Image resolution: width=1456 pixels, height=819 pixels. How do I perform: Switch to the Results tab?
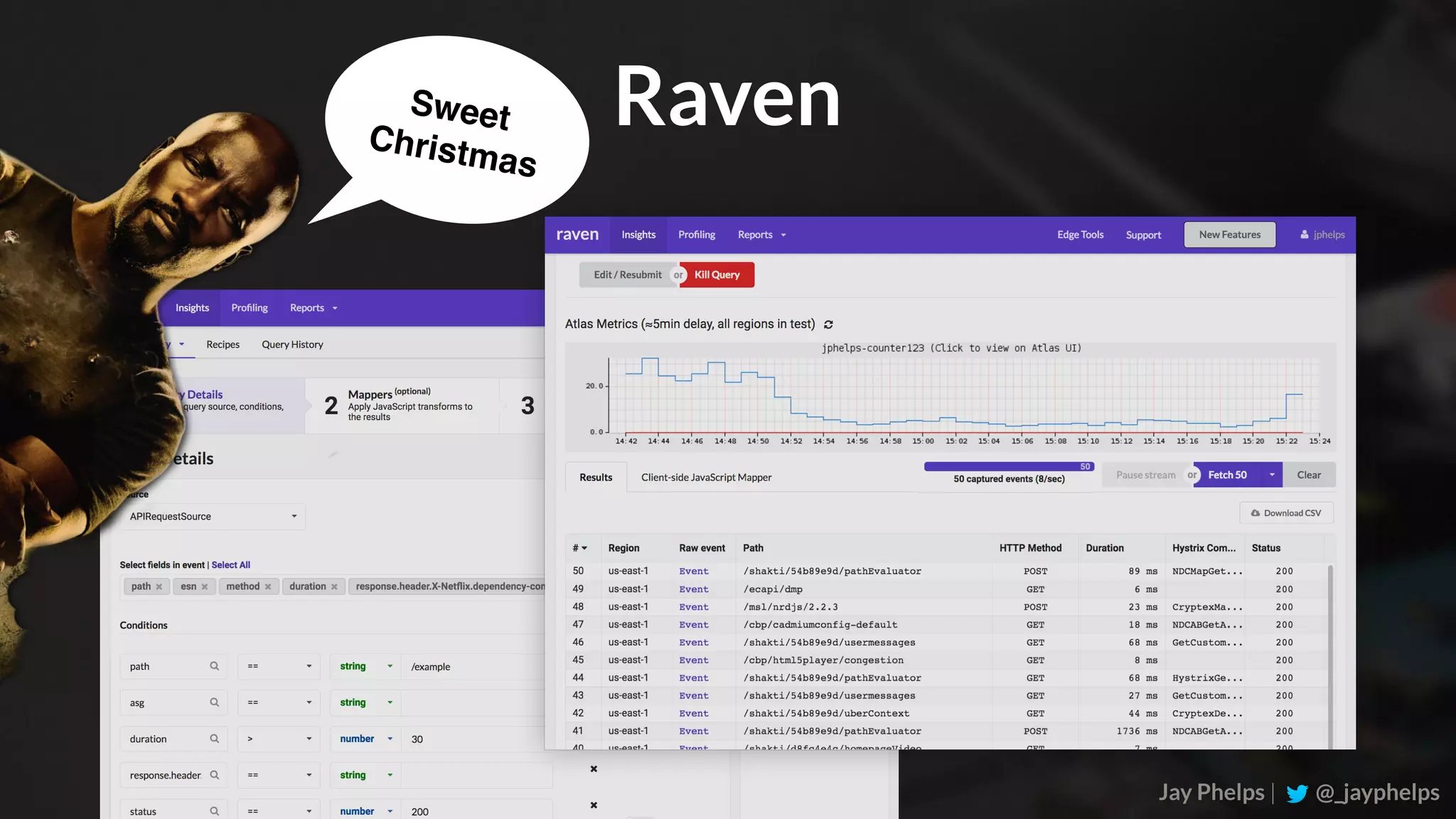click(x=596, y=477)
